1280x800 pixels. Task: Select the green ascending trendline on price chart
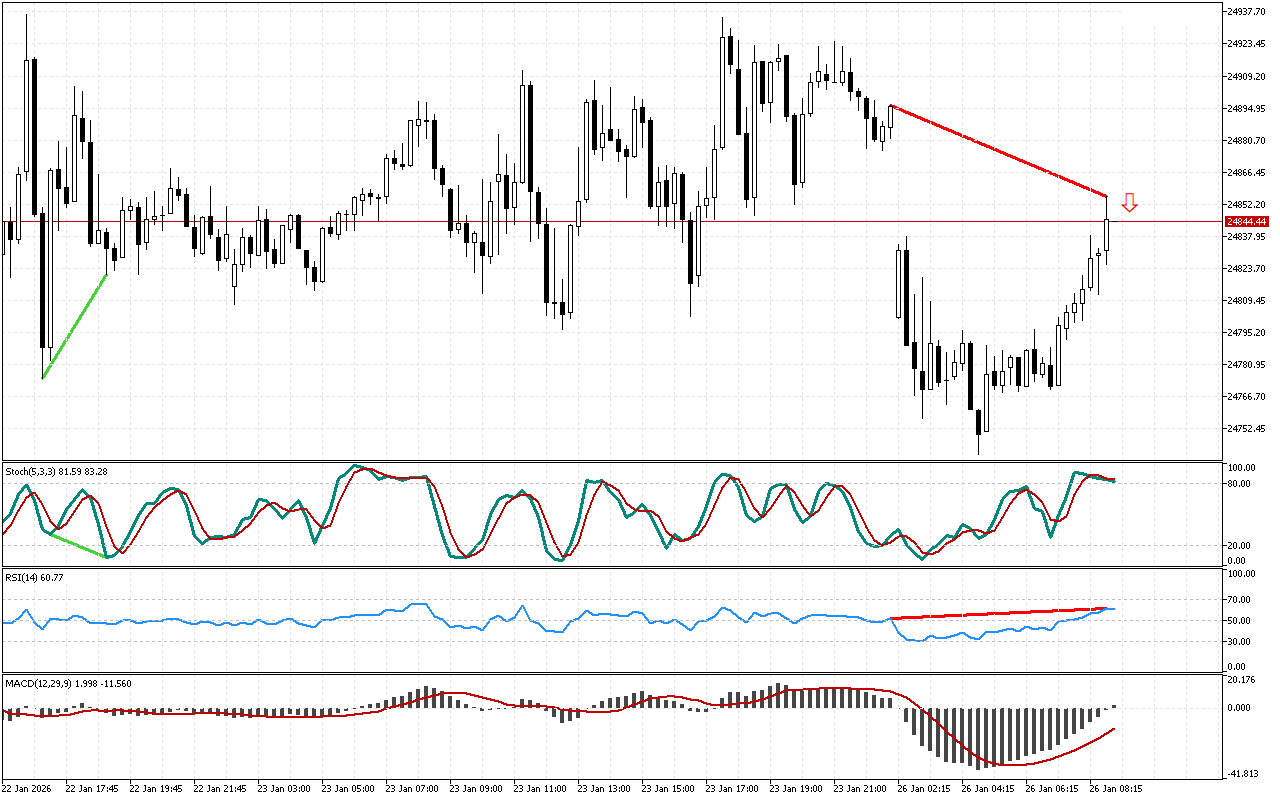click(x=75, y=325)
